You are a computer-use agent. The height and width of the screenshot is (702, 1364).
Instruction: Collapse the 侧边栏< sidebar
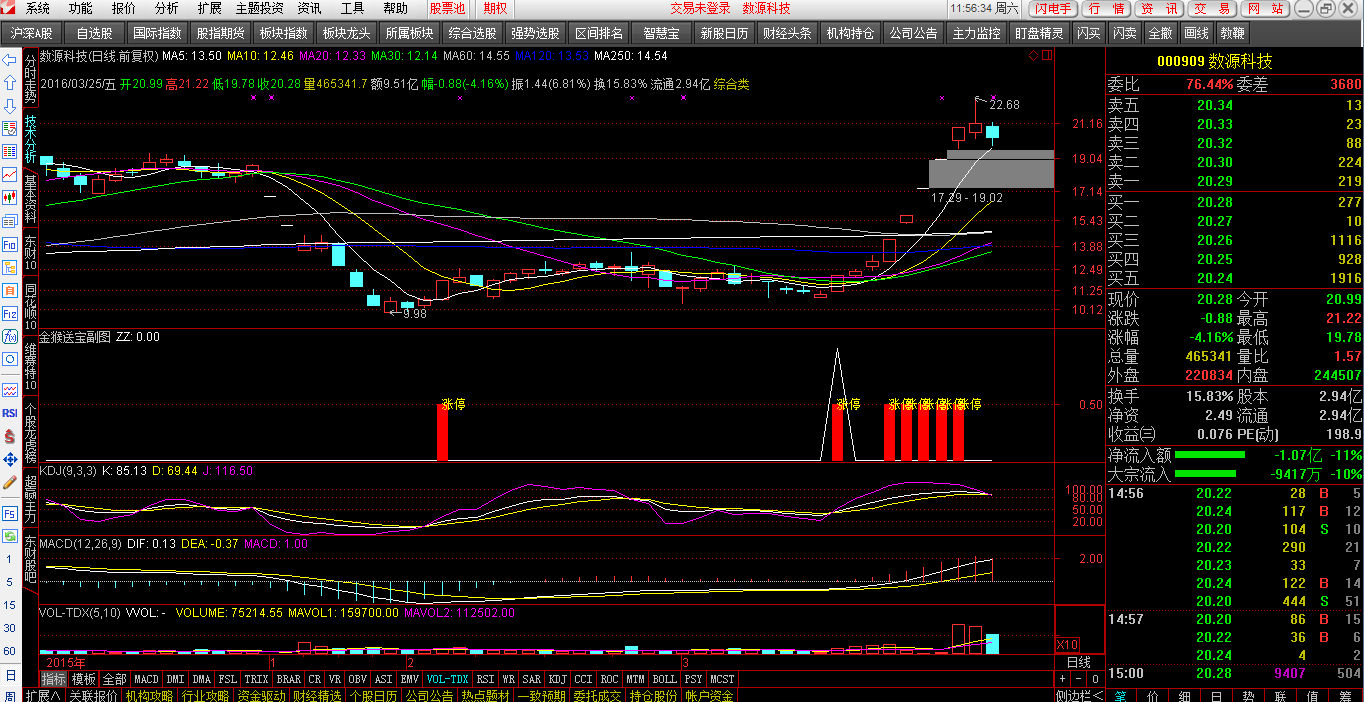pyautogui.click(x=1080, y=695)
